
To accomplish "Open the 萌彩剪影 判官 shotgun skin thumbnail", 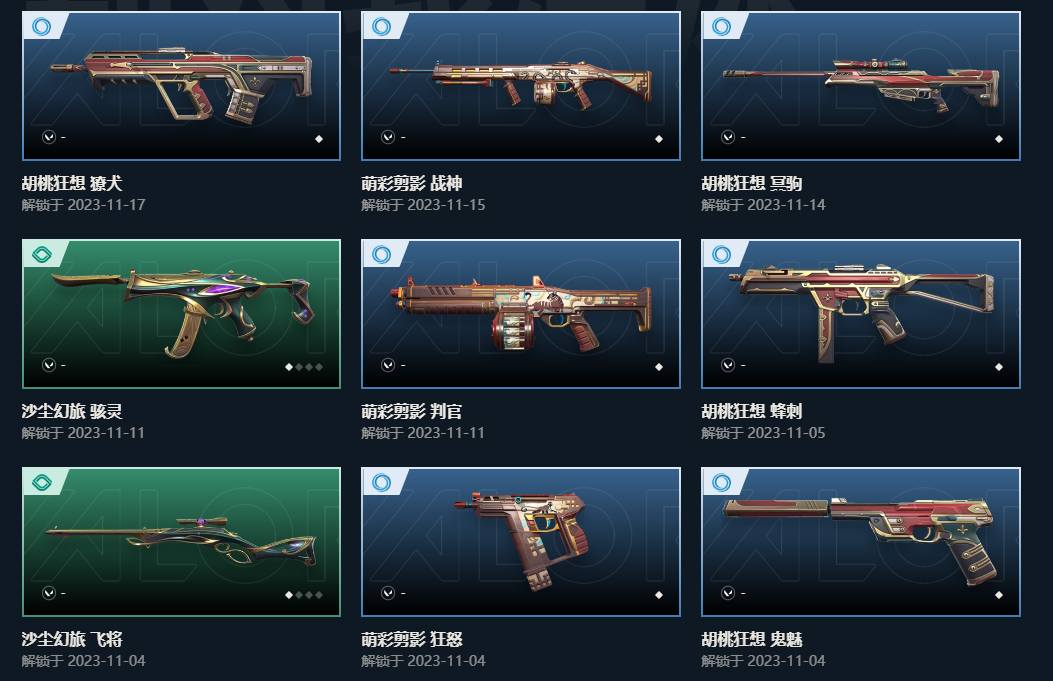I will coord(521,314).
